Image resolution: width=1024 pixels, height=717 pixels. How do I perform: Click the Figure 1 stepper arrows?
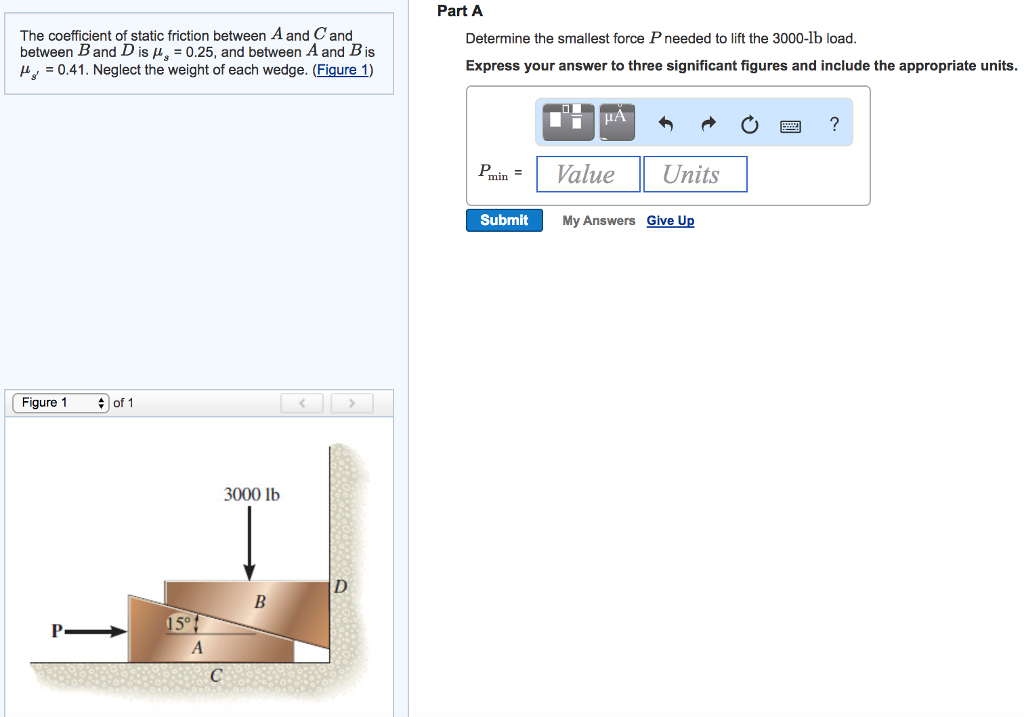coord(101,402)
